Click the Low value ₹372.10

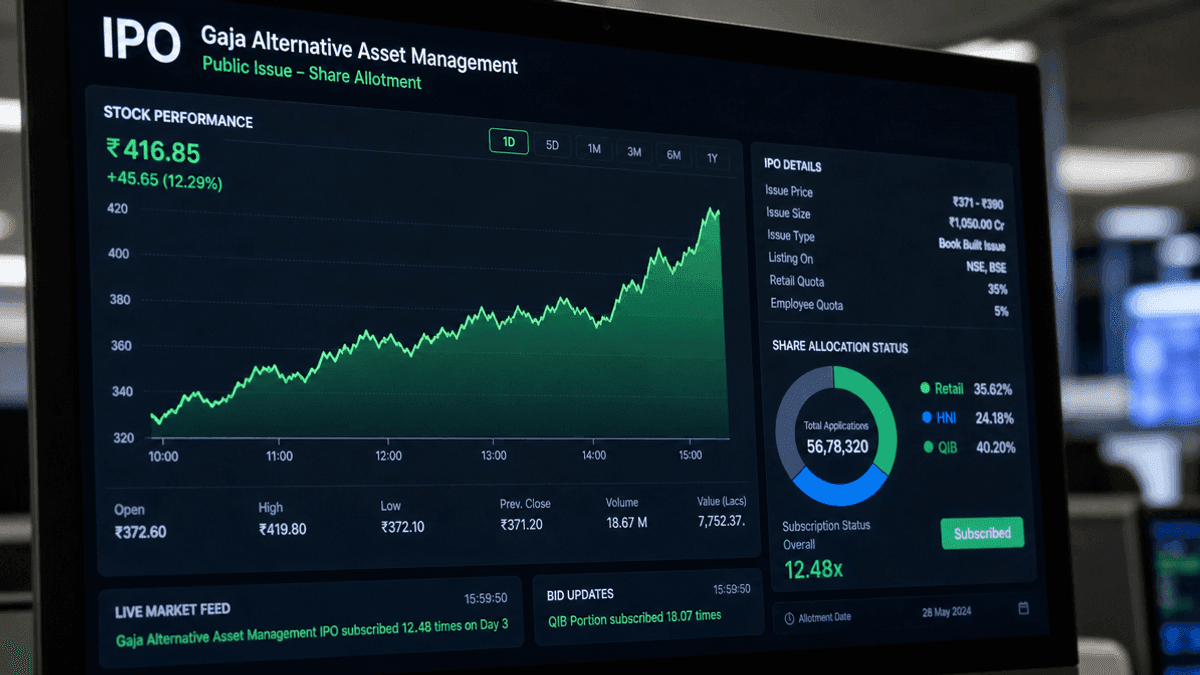click(402, 526)
